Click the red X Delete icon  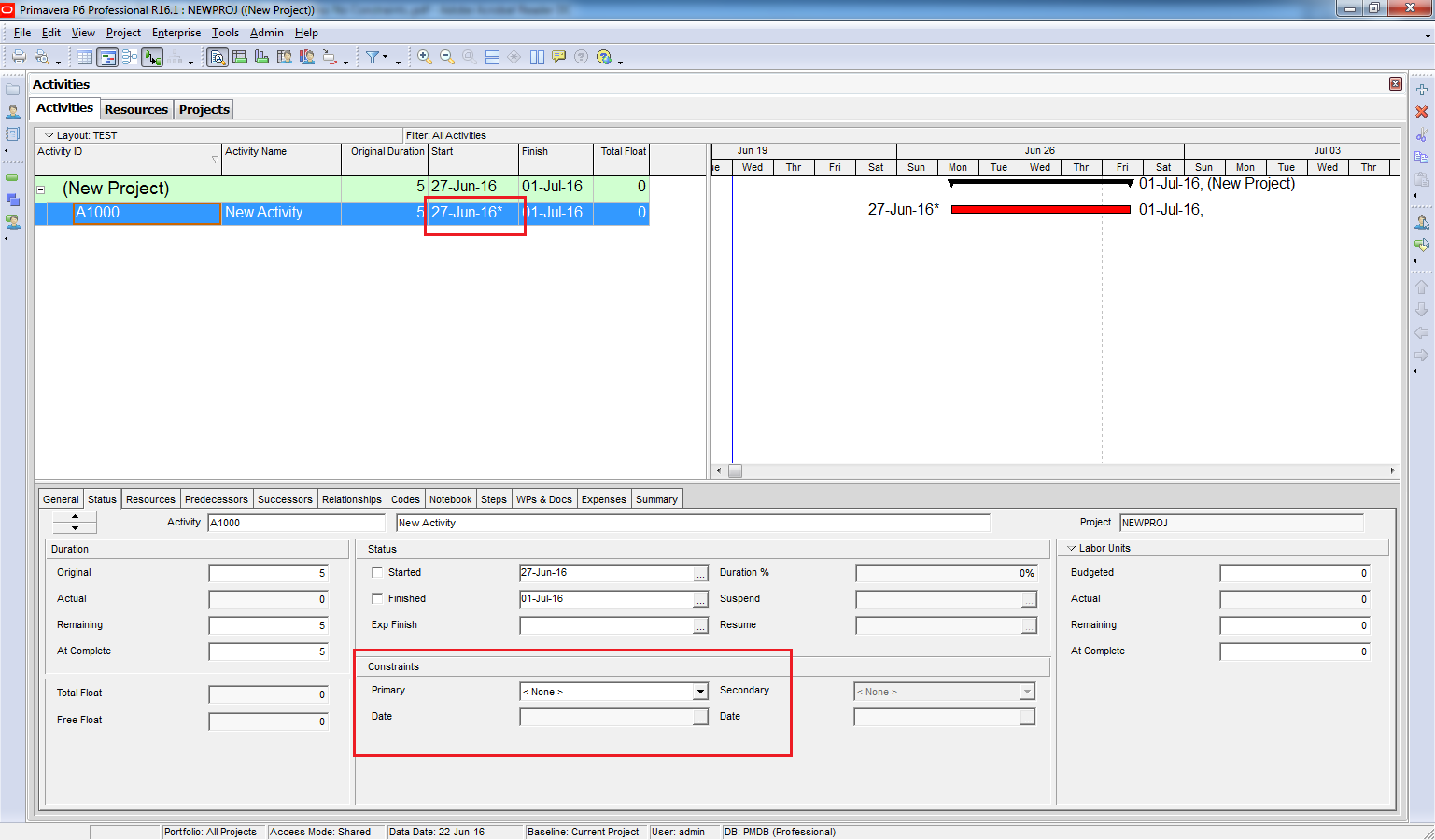tap(1421, 112)
